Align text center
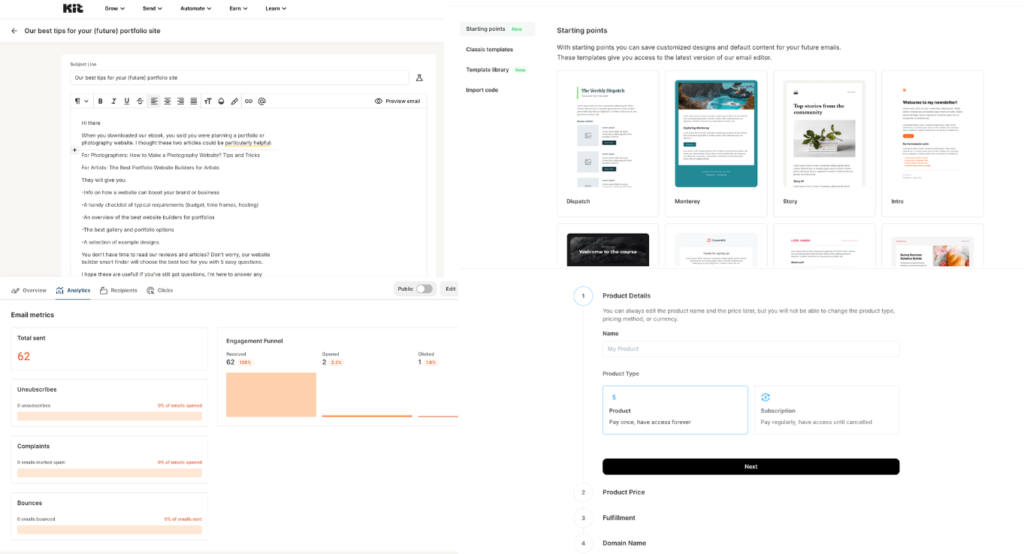The height and width of the screenshot is (554, 1024). [167, 101]
